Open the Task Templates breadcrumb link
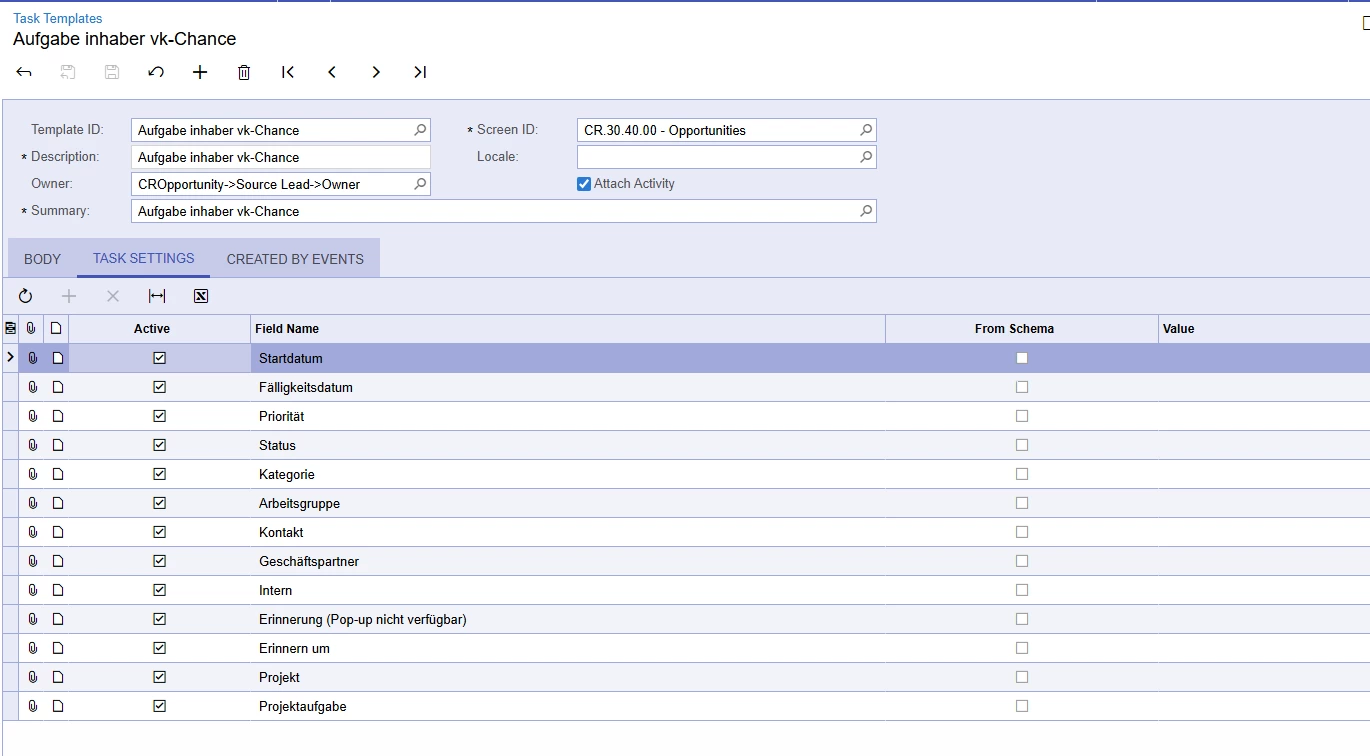The height and width of the screenshot is (756, 1370). coord(58,18)
